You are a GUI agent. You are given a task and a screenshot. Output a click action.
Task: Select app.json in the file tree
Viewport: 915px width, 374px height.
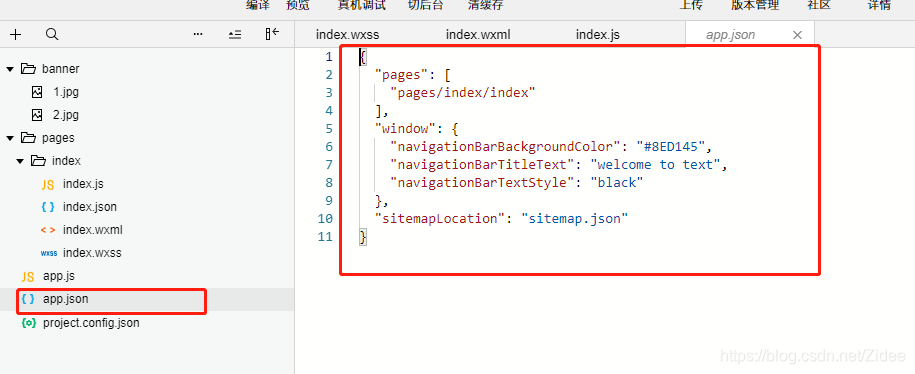pos(65,299)
